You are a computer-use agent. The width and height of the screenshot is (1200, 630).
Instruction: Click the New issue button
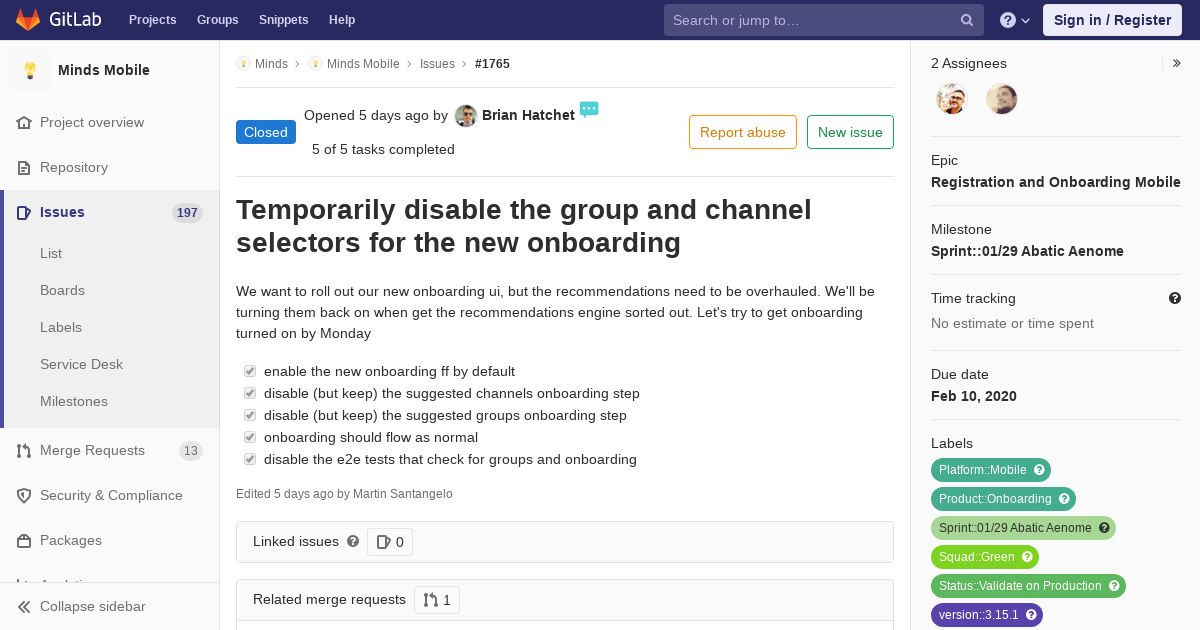850,132
